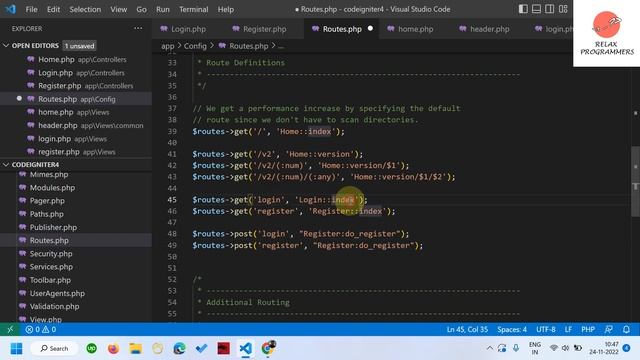The width and height of the screenshot is (640, 360).
Task: Open Security.php in the file tree
Action: point(76,253)
